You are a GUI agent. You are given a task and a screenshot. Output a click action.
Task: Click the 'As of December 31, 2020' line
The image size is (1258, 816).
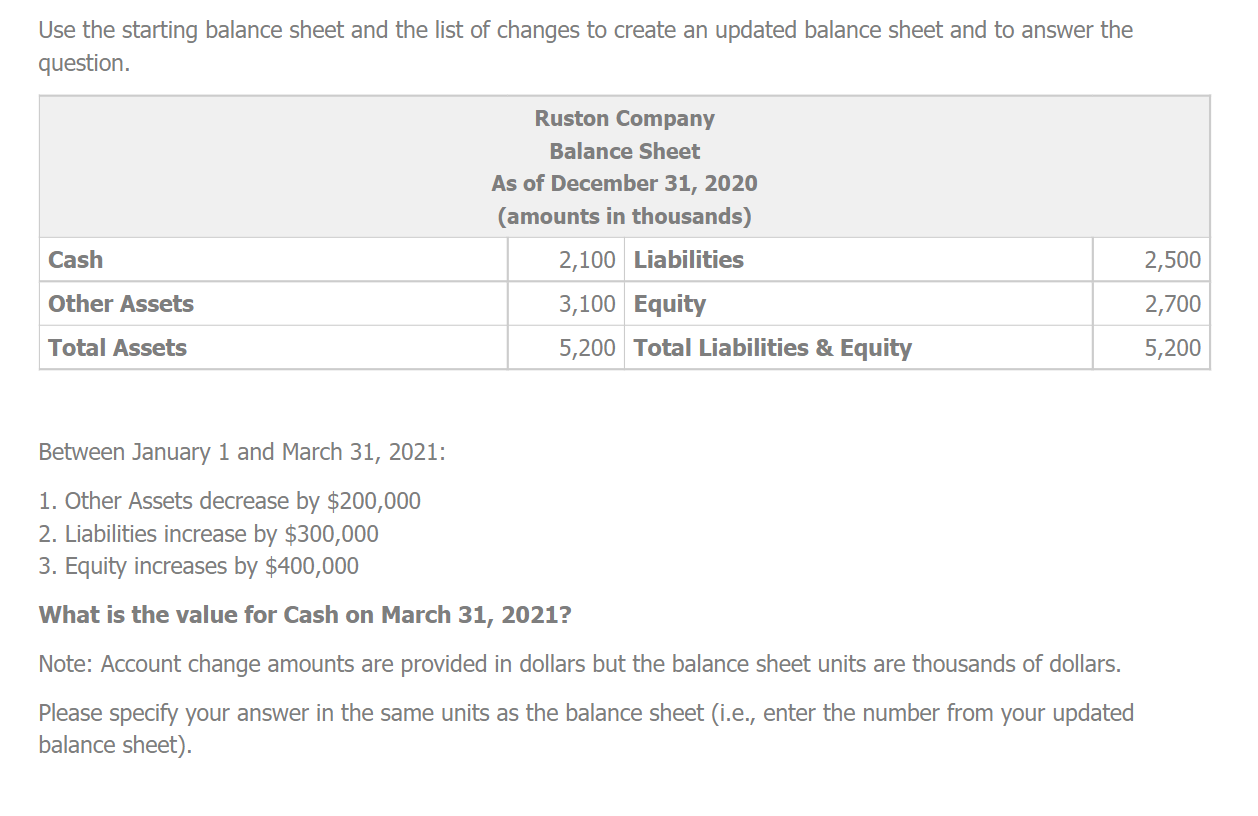(x=624, y=184)
